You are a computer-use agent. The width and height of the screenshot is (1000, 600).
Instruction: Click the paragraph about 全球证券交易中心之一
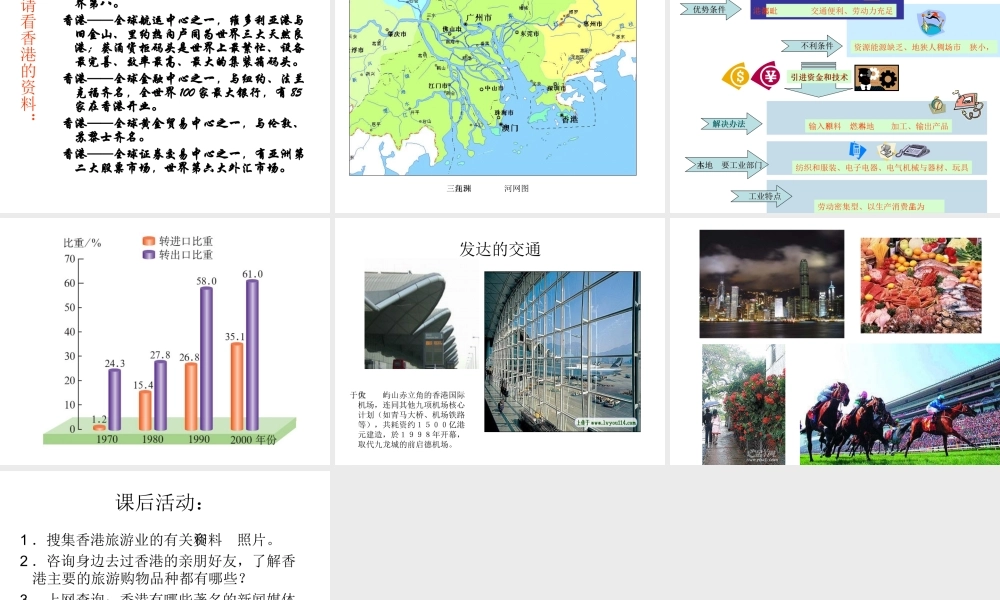pos(184,161)
